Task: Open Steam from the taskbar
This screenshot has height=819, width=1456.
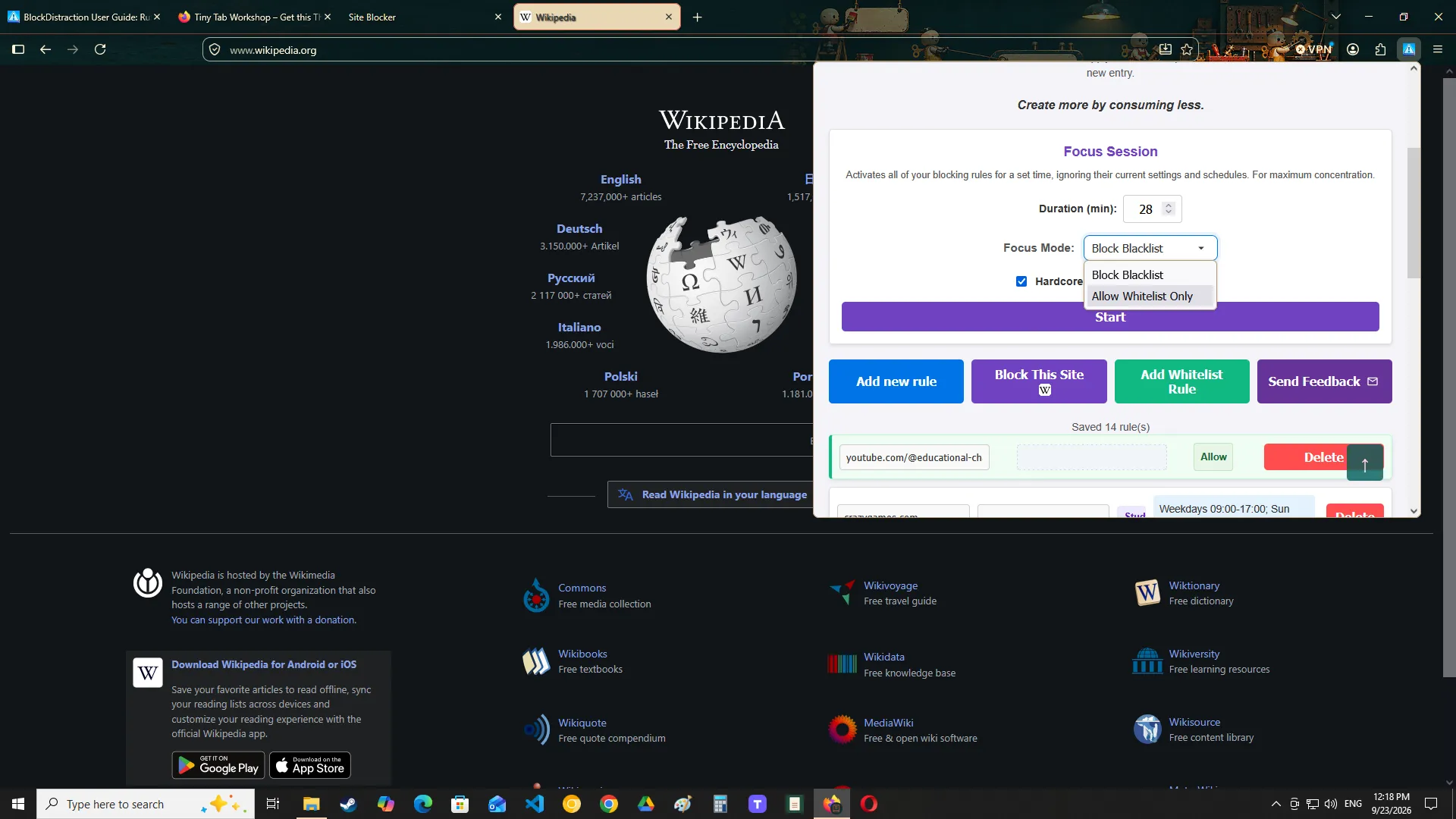Action: click(348, 804)
